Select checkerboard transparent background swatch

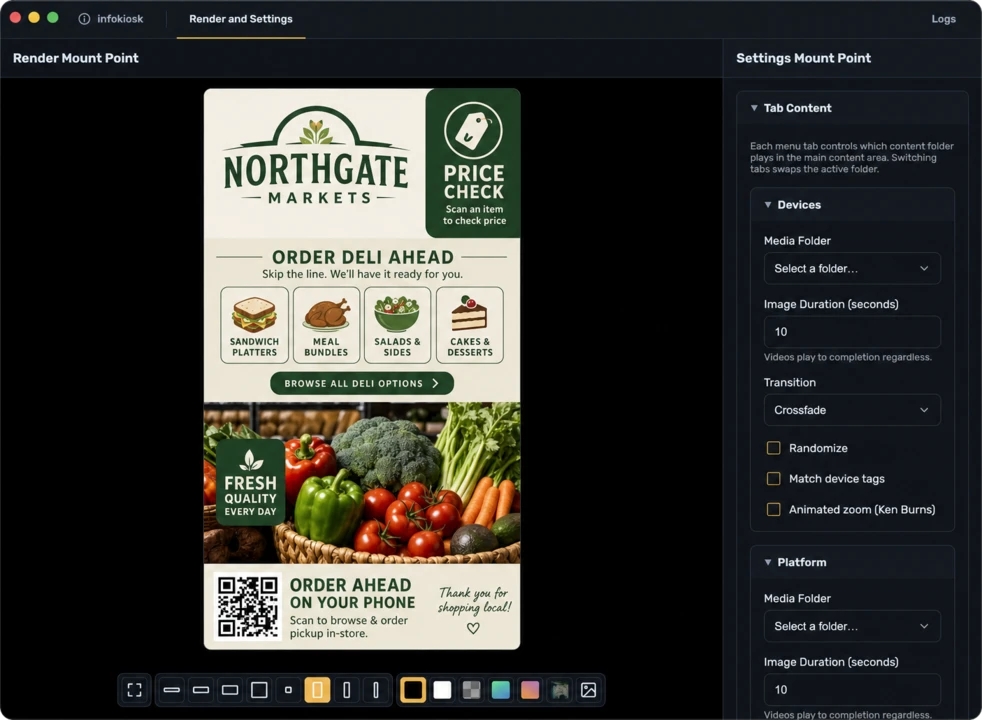coord(472,690)
